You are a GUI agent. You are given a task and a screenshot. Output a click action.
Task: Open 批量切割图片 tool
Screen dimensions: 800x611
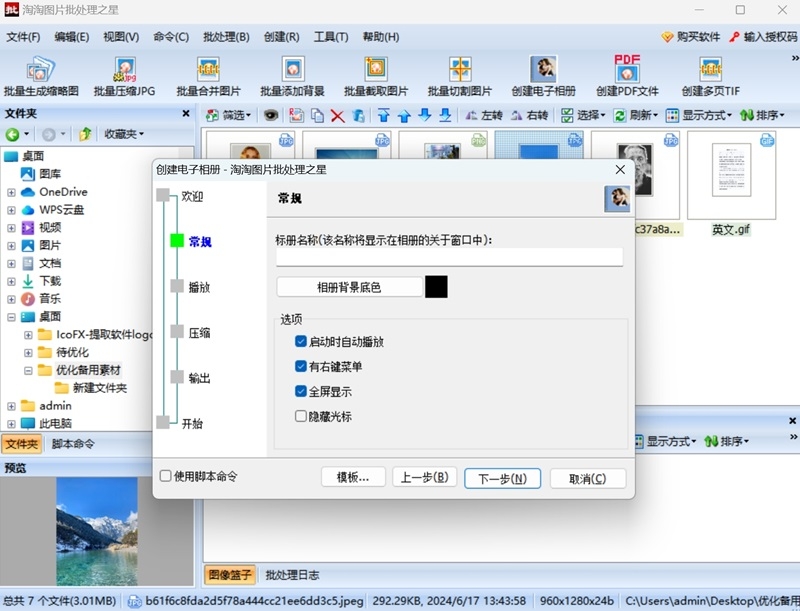tap(460, 77)
